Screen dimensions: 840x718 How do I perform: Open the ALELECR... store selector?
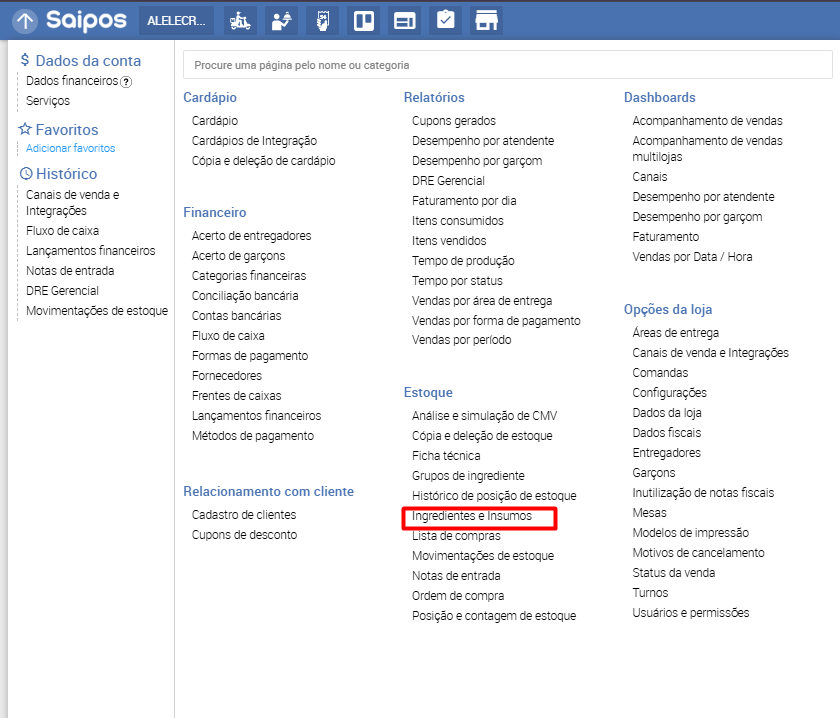click(175, 21)
